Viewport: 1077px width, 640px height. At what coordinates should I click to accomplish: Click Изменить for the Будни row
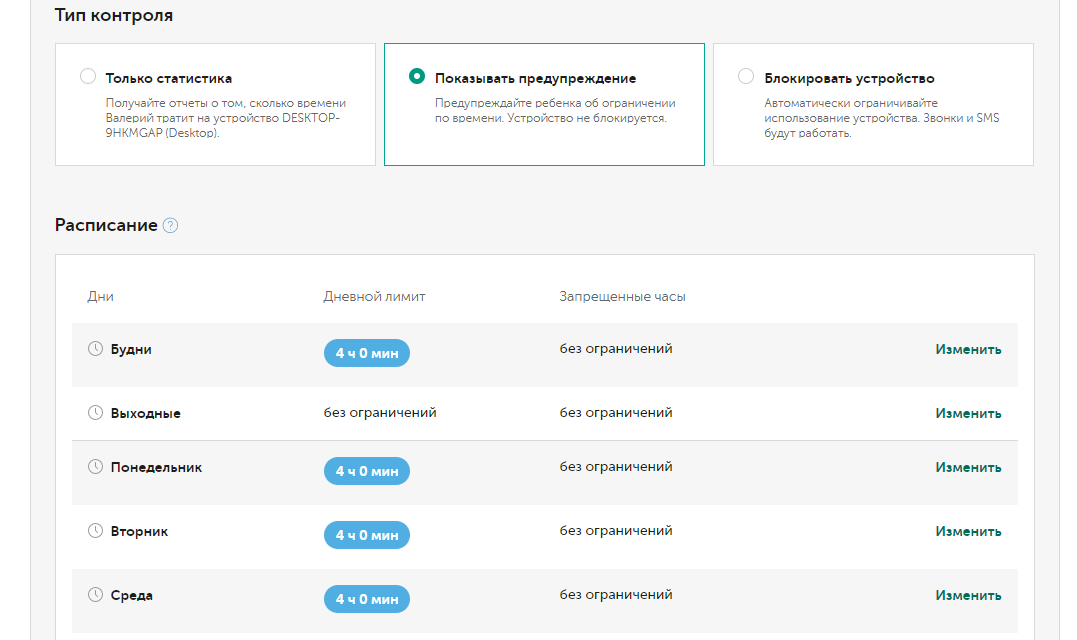(968, 349)
